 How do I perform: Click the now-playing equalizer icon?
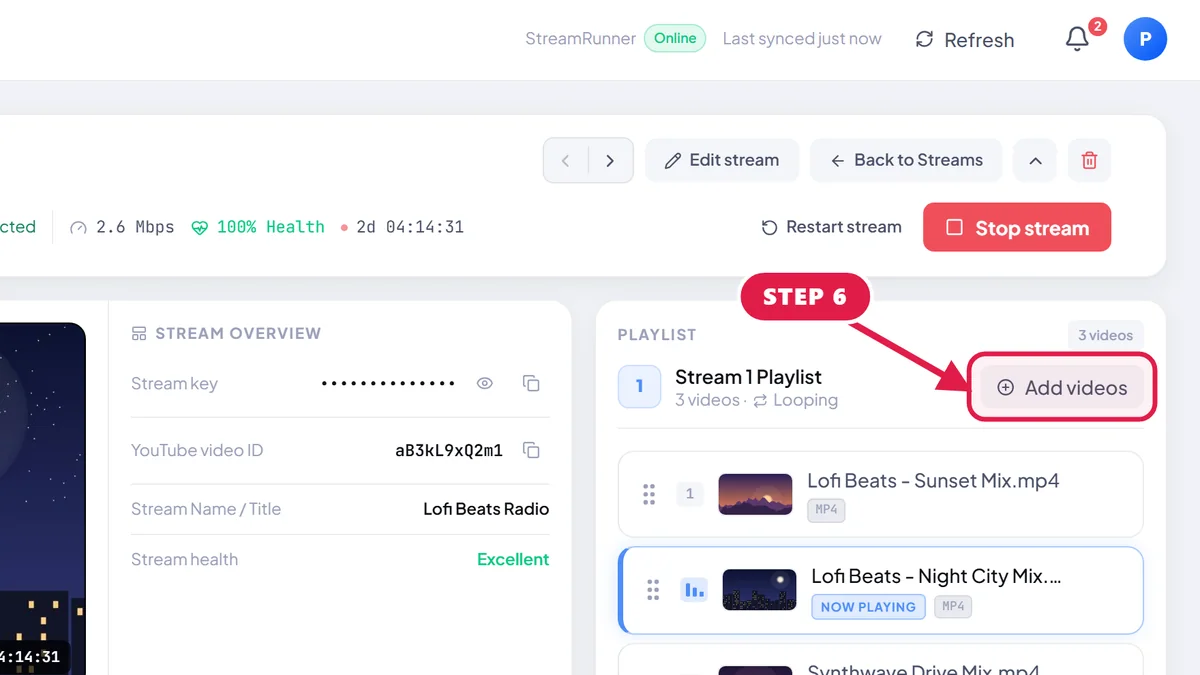(x=694, y=590)
